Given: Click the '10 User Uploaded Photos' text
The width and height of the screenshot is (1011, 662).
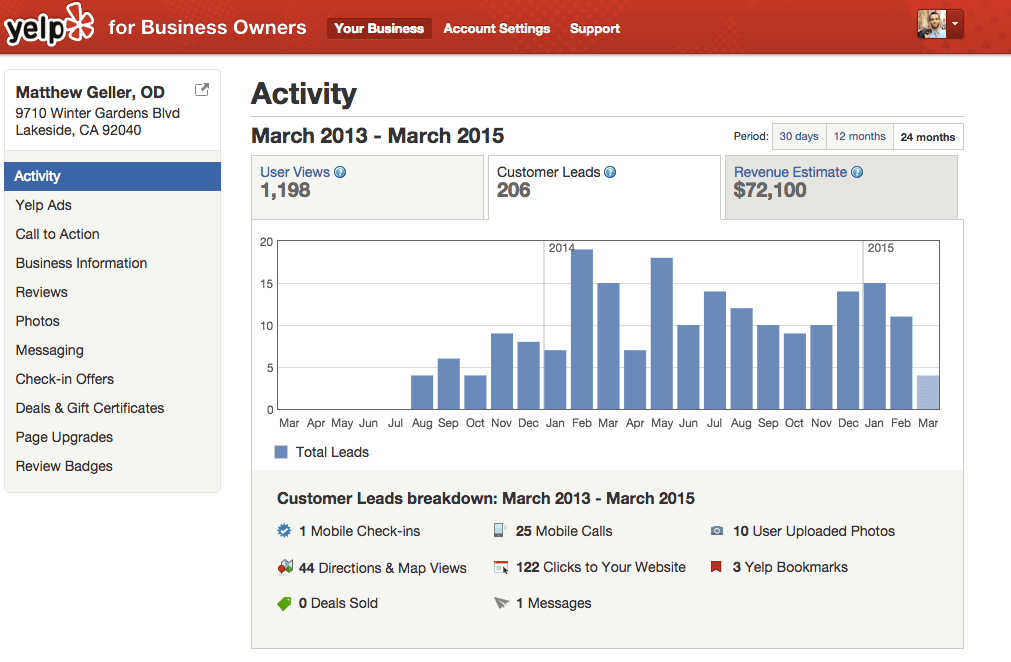Looking at the screenshot, I should coord(814,531).
